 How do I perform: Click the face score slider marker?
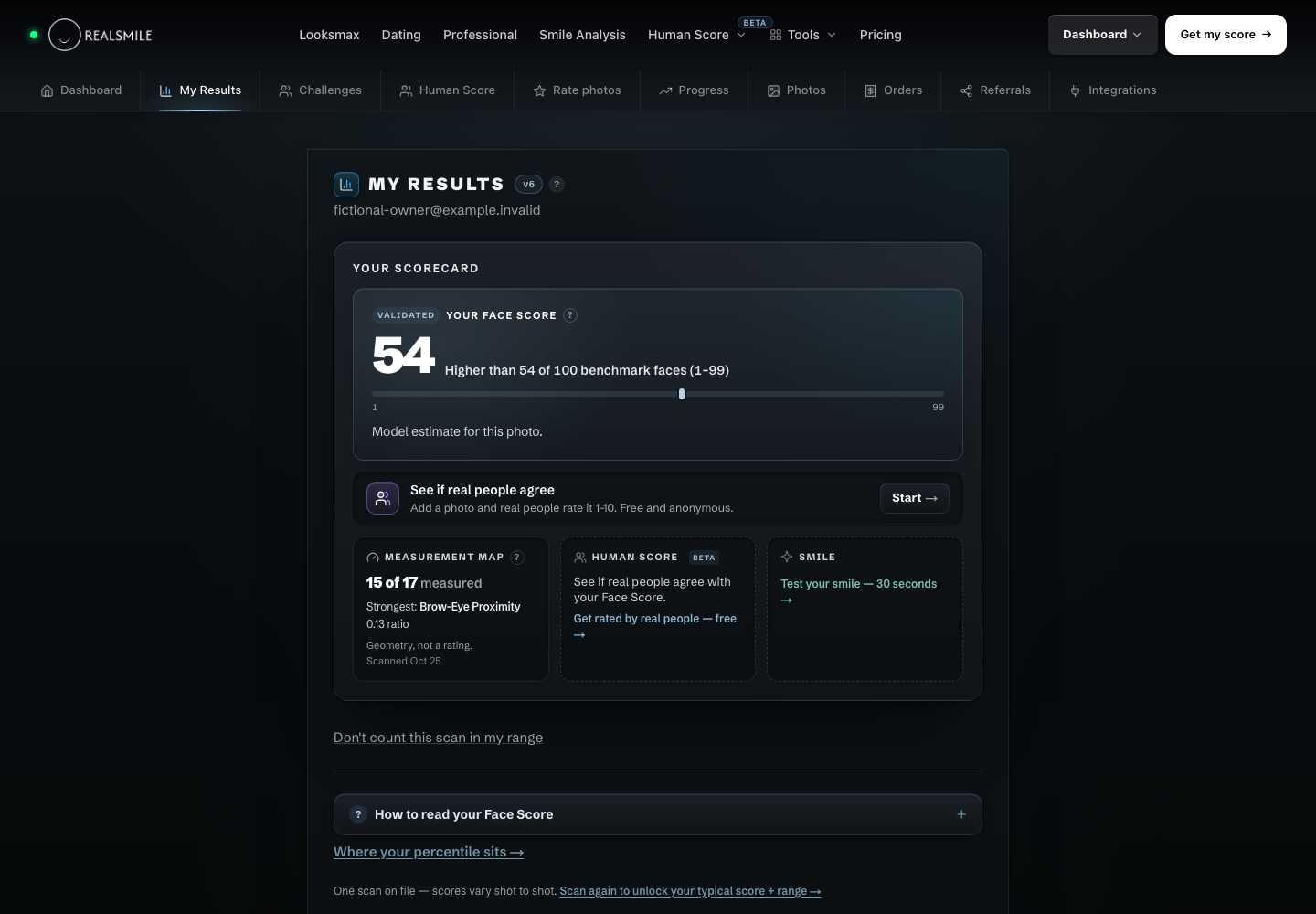point(682,394)
